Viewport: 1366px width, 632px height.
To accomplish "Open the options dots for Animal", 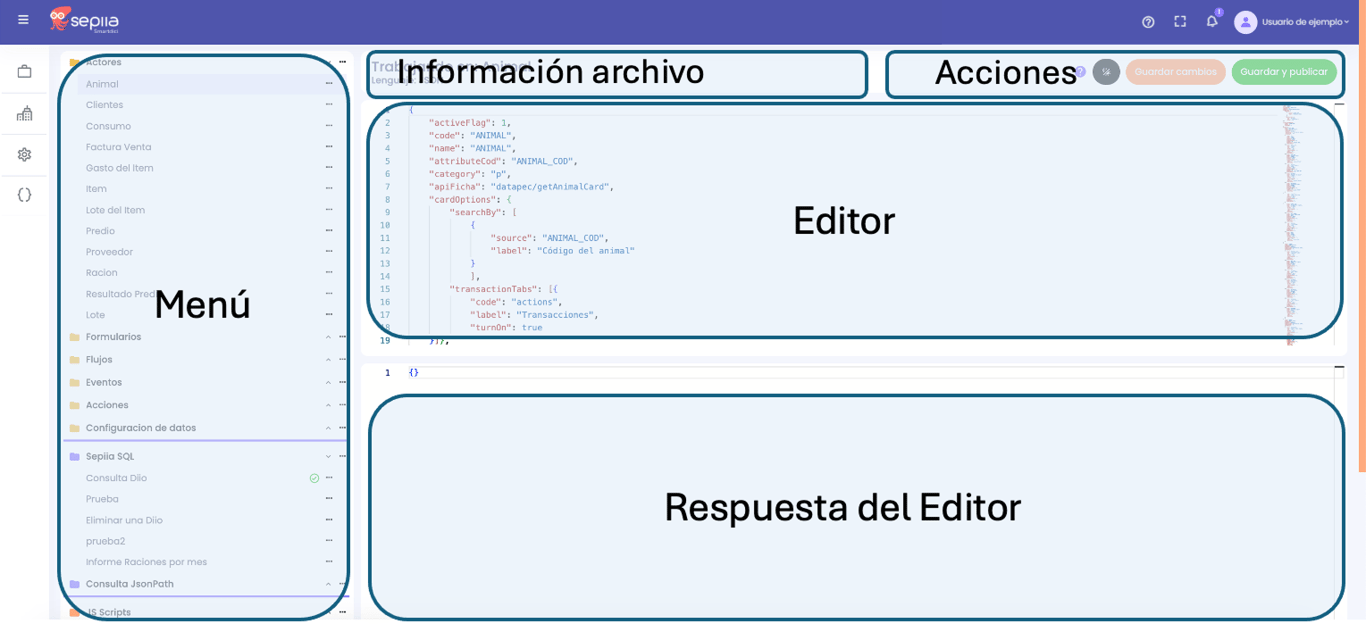I will 329,84.
